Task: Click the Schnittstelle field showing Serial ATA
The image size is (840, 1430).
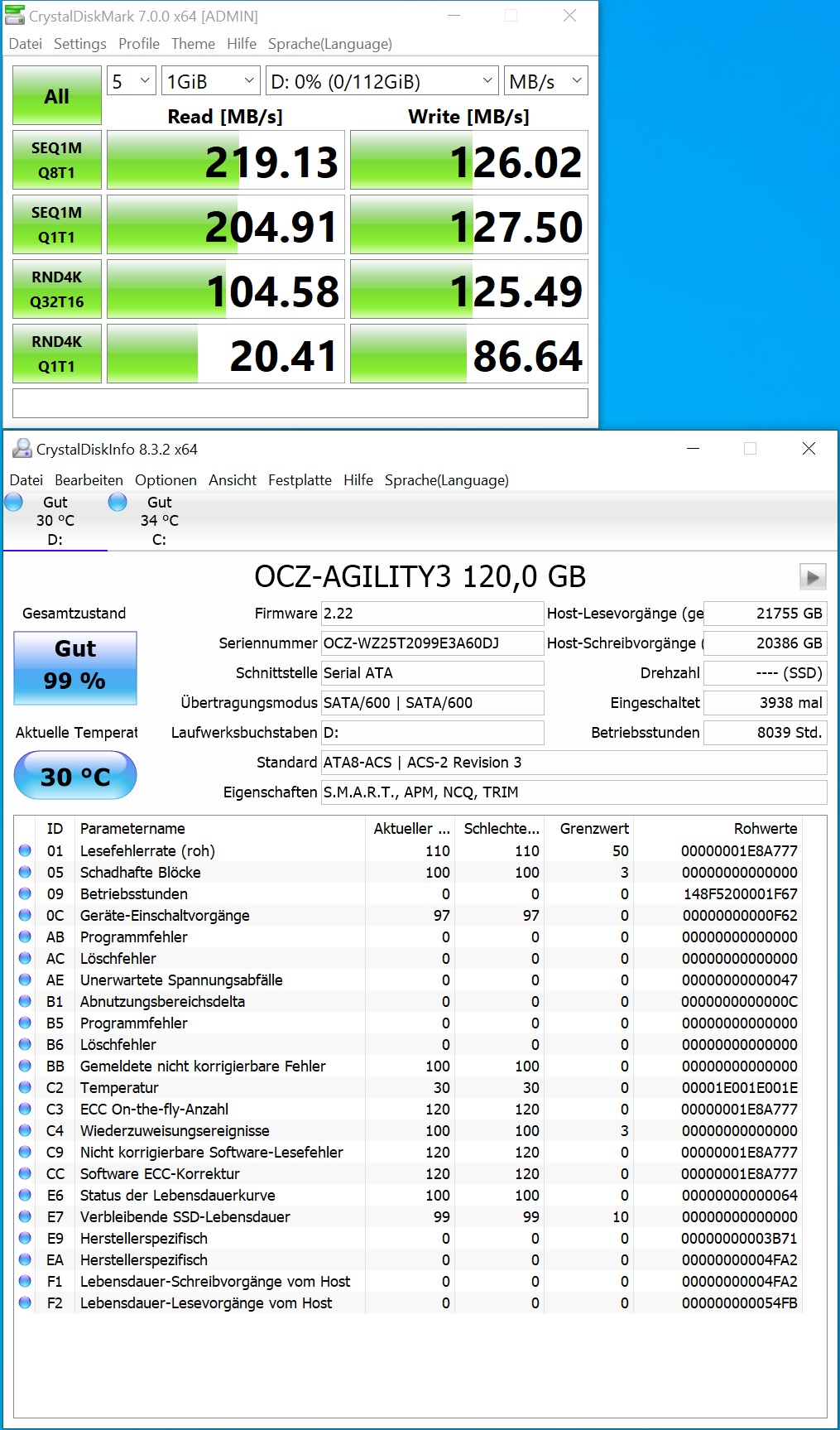Action: [x=432, y=673]
